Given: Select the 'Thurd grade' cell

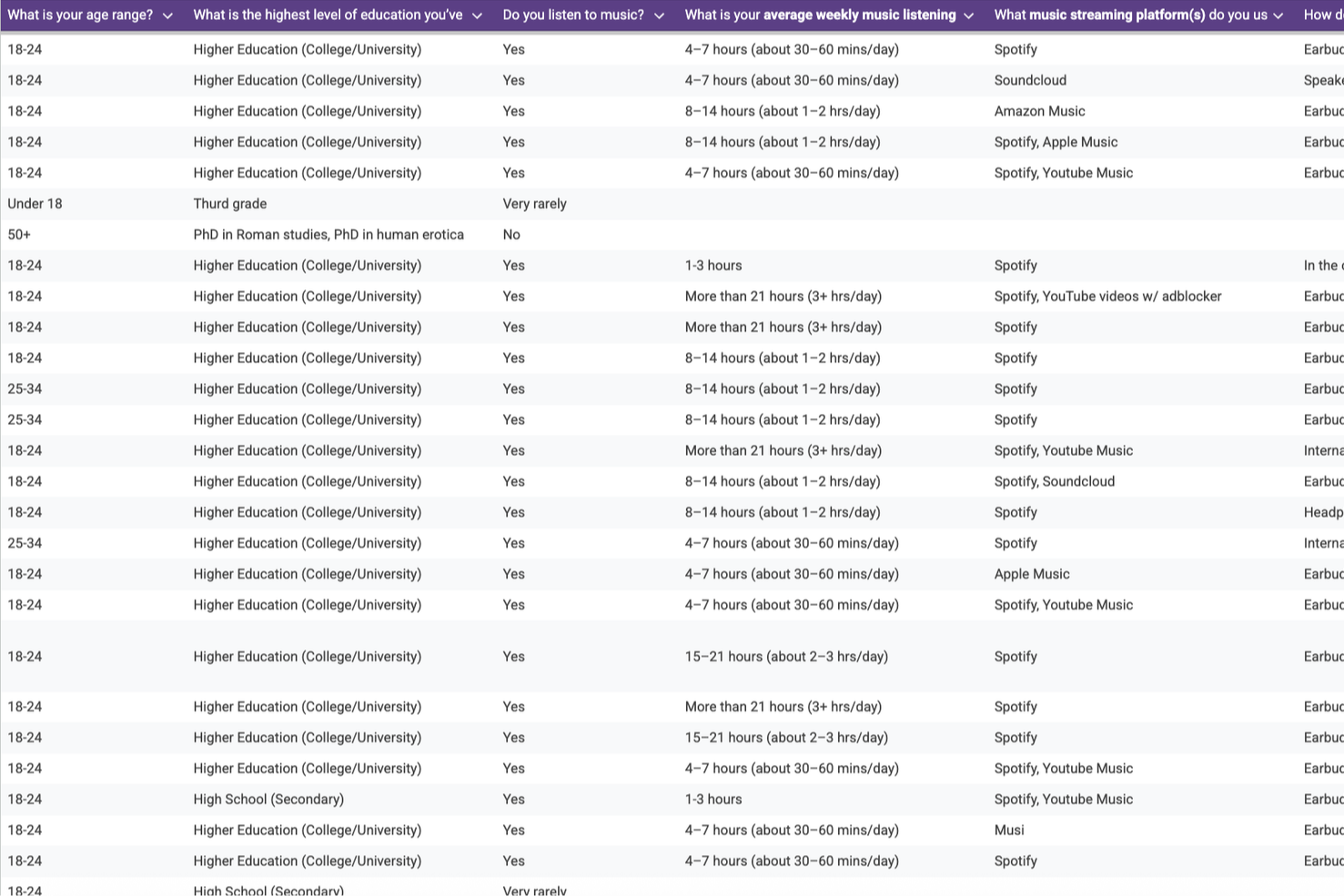Looking at the screenshot, I should [x=230, y=204].
